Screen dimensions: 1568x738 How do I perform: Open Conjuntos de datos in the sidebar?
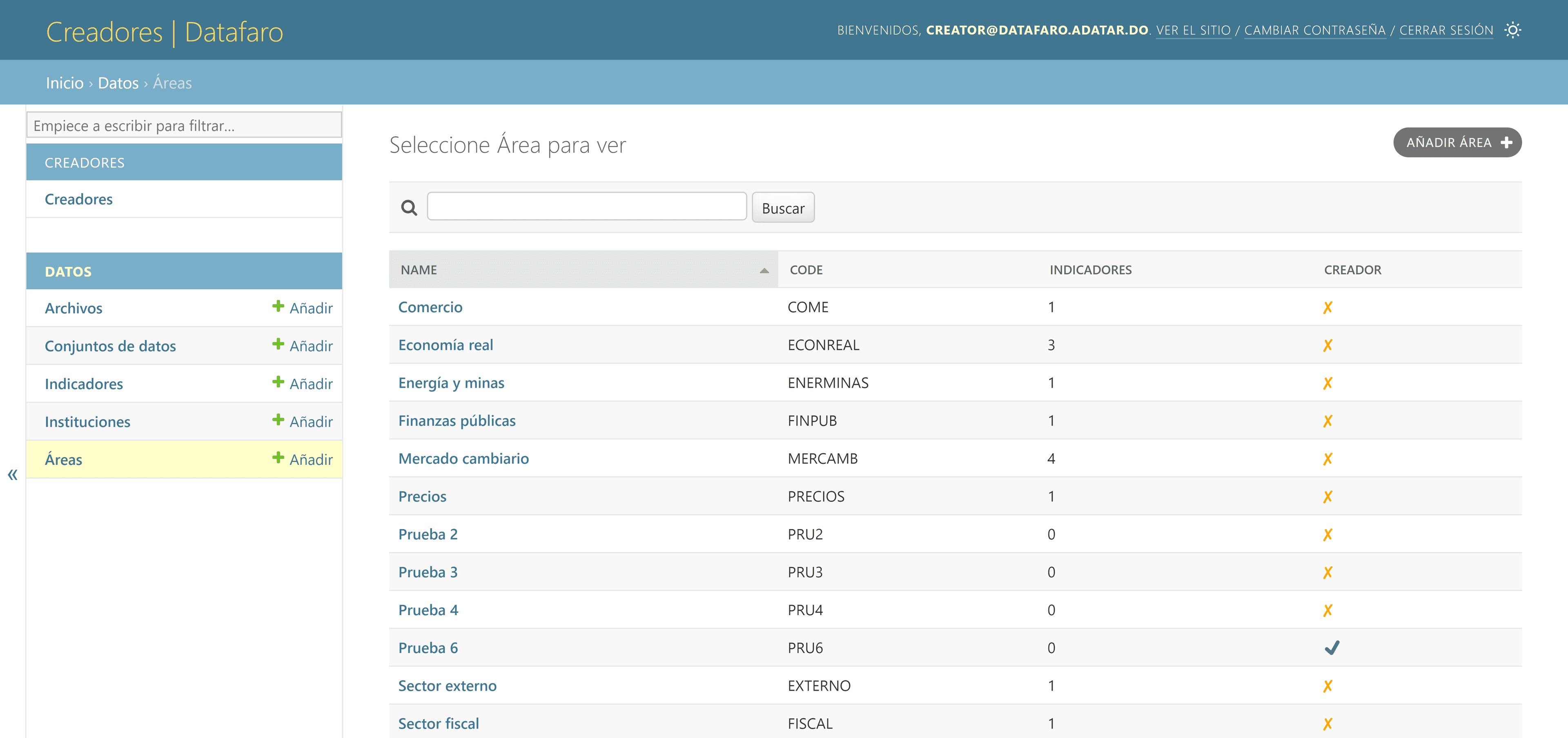(x=110, y=346)
